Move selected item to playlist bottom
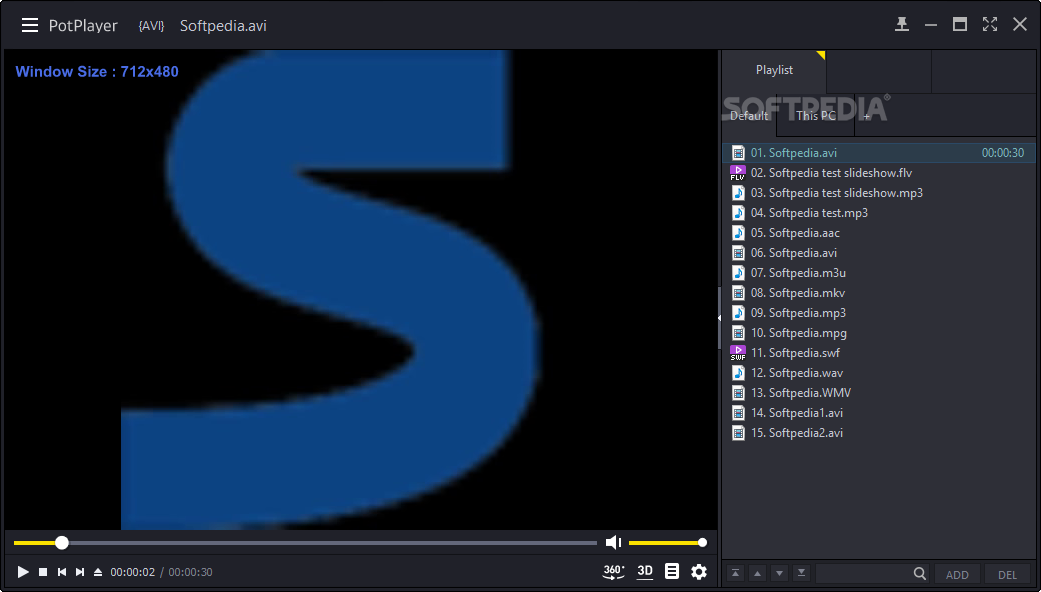The width and height of the screenshot is (1041, 592). click(x=801, y=573)
